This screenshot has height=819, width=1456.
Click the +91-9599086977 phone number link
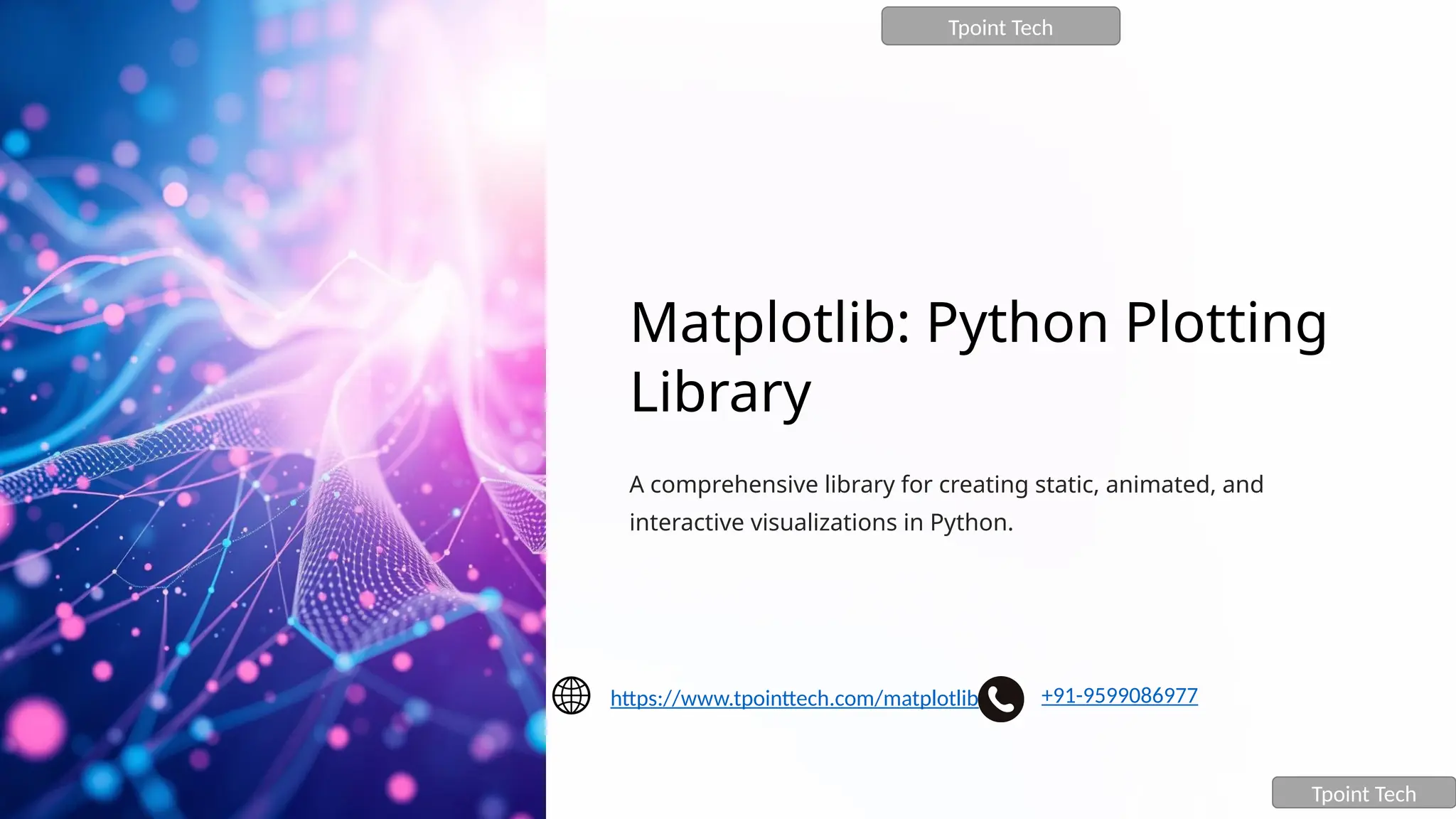pos(1119,695)
